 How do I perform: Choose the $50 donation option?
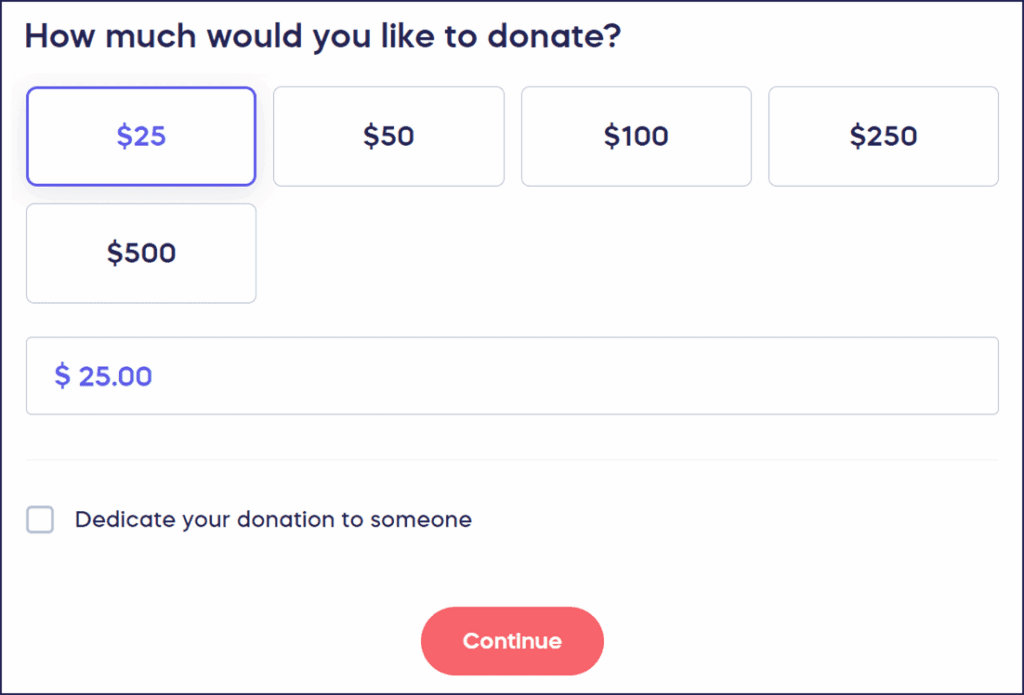click(388, 136)
